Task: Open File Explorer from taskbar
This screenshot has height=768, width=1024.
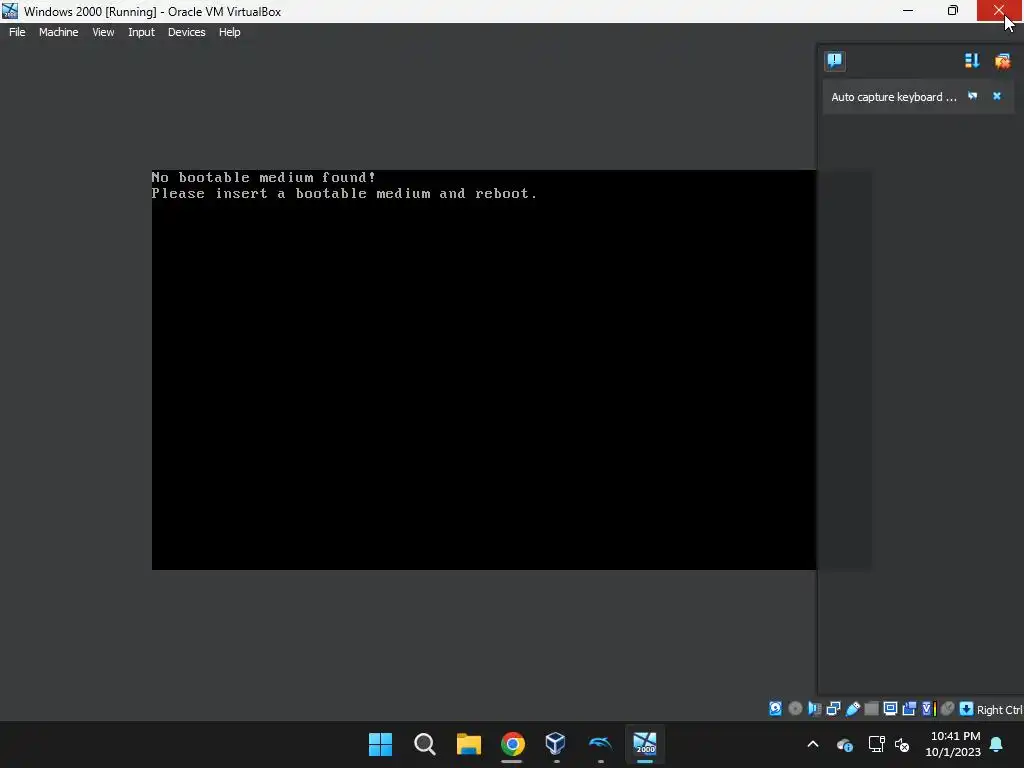Action: [x=468, y=744]
